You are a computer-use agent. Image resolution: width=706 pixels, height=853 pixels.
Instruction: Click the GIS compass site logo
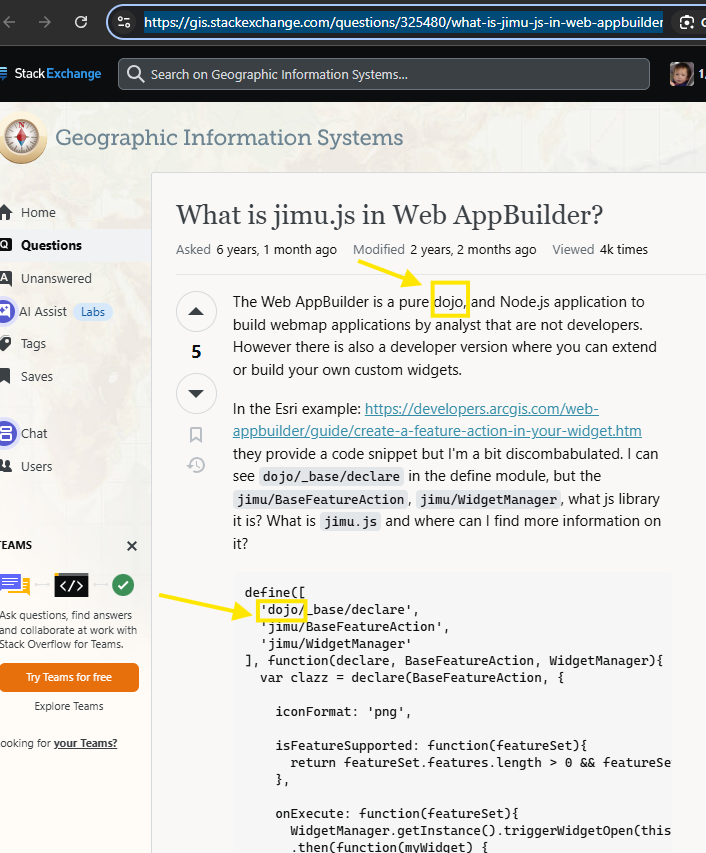coord(22,138)
